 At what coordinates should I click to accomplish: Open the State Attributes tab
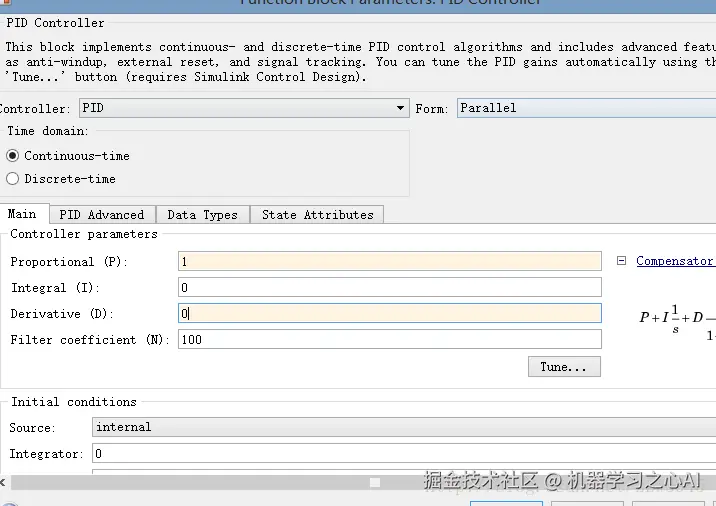coord(318,215)
